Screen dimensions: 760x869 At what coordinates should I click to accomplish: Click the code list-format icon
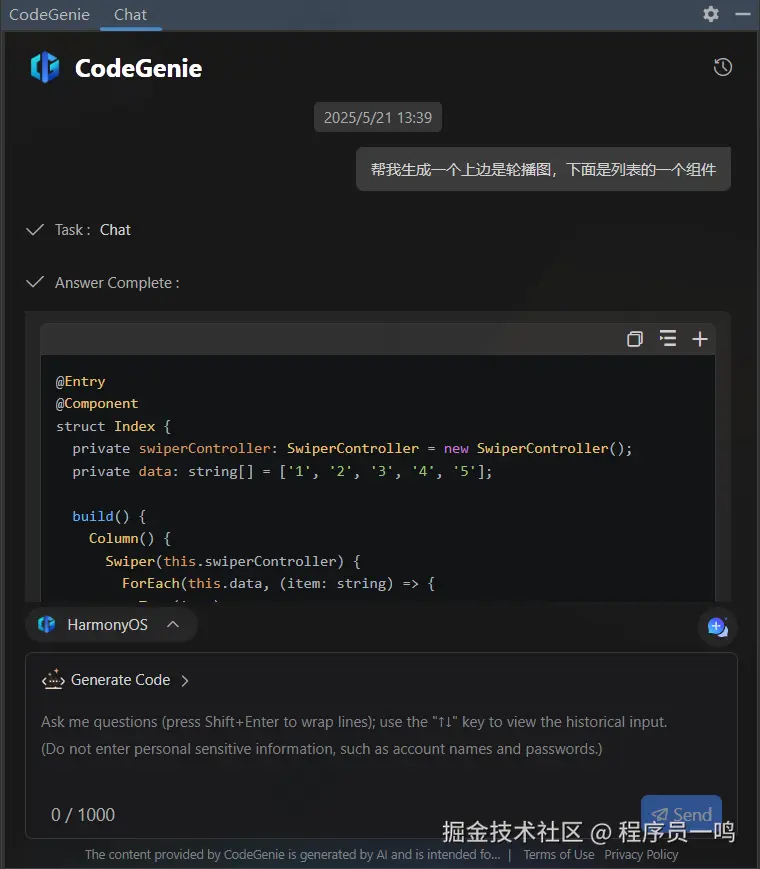pos(667,338)
